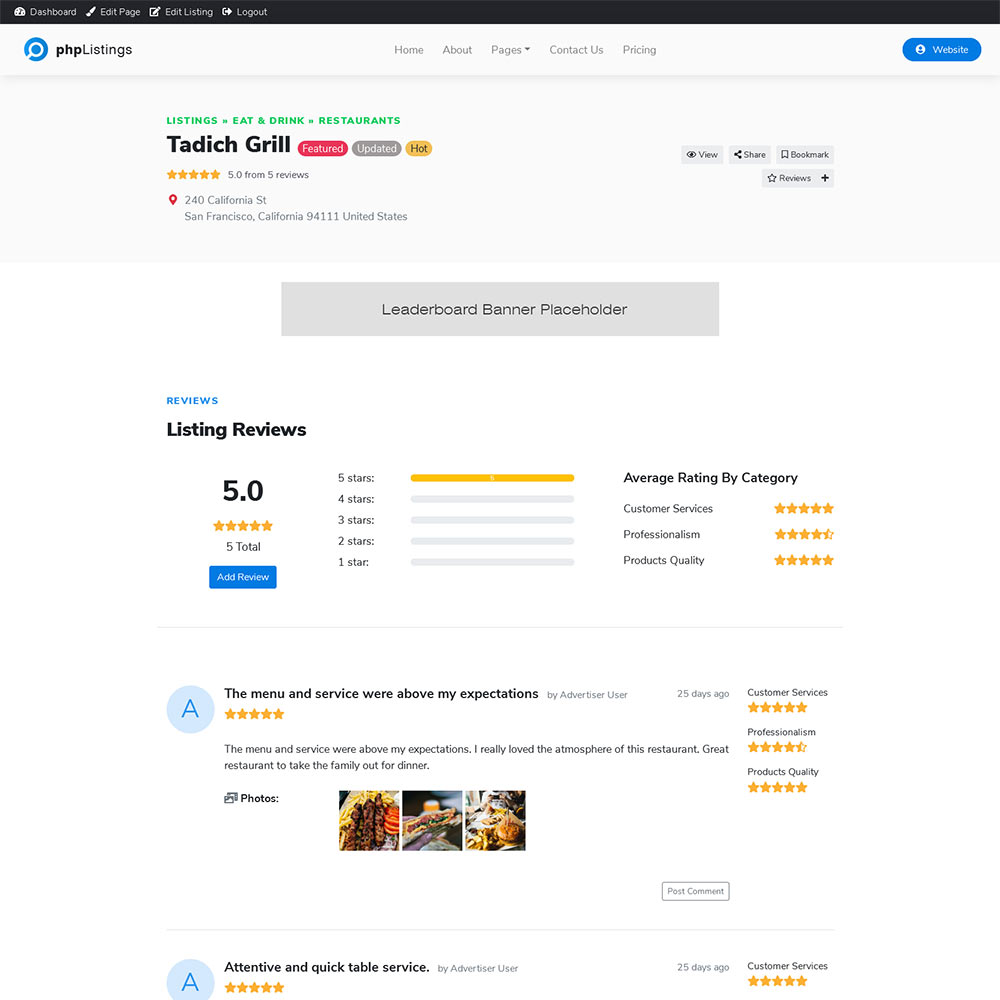
Task: Click '25 days ago' on first review
Action: (x=703, y=693)
